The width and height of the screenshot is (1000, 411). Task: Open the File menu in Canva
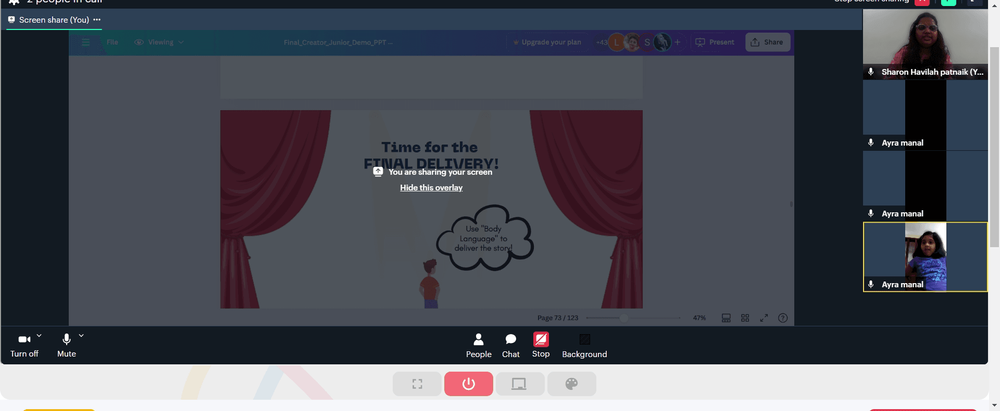tap(112, 42)
